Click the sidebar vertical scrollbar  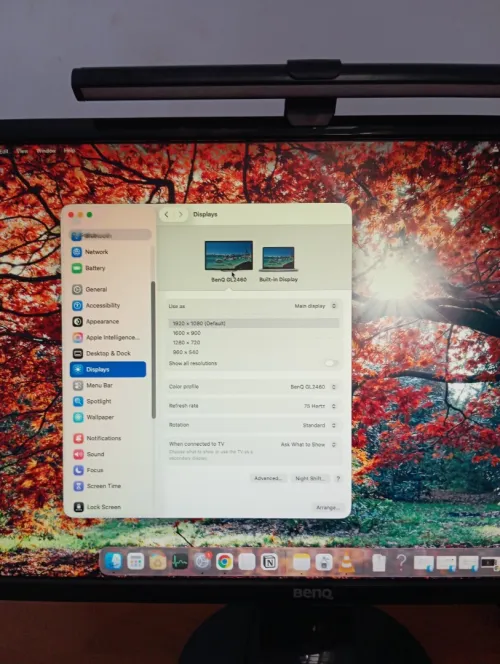153,350
